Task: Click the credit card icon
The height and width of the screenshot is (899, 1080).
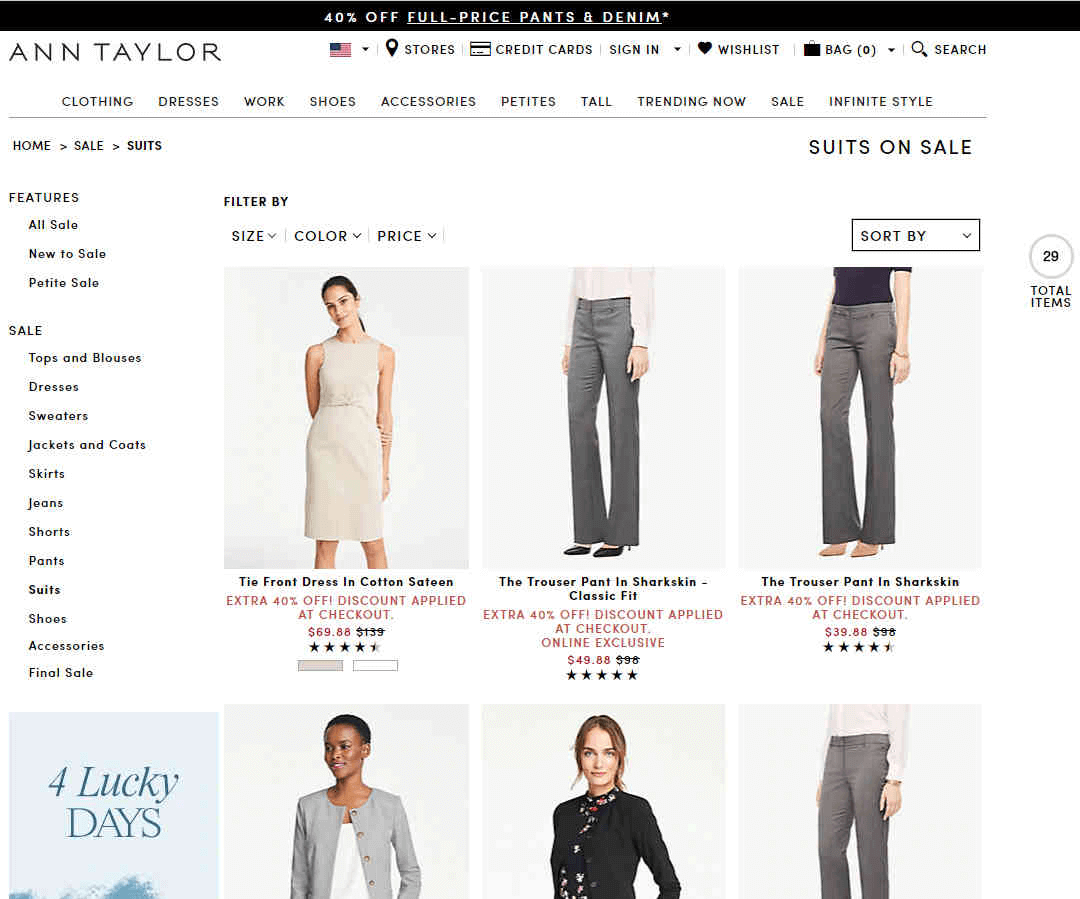Action: click(x=480, y=49)
